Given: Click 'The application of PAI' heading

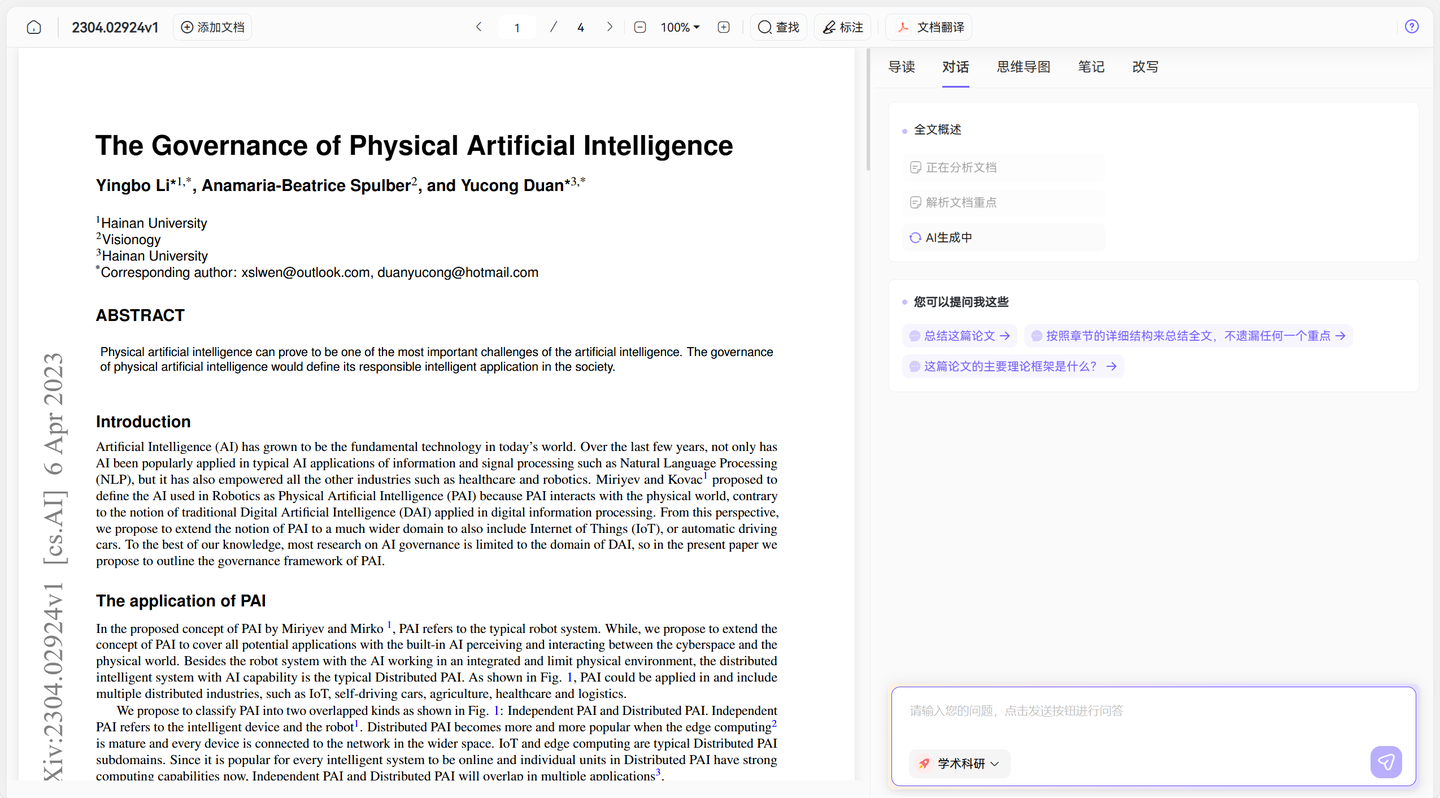Looking at the screenshot, I should [181, 601].
